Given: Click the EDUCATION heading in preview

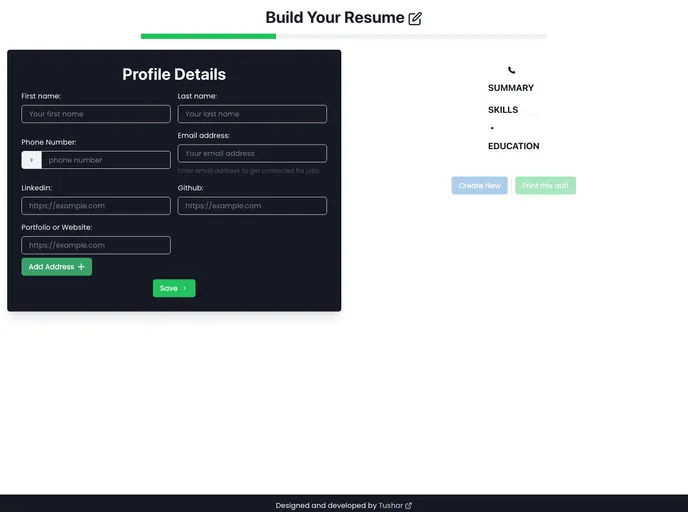Looking at the screenshot, I should pyautogui.click(x=514, y=146).
